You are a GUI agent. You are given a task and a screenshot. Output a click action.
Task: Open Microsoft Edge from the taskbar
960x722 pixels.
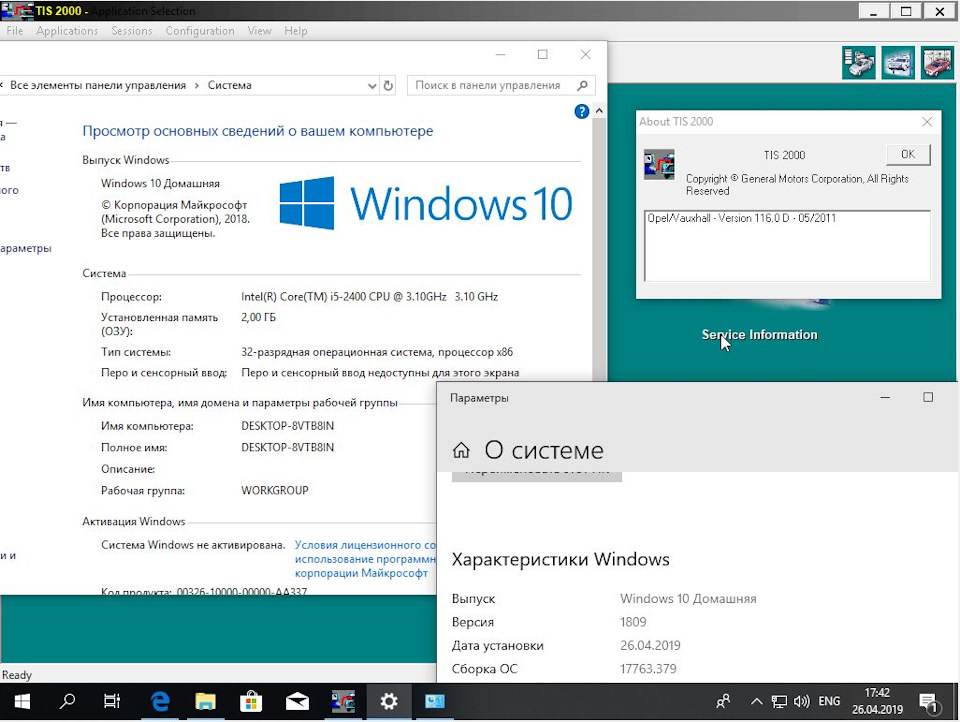(x=159, y=701)
